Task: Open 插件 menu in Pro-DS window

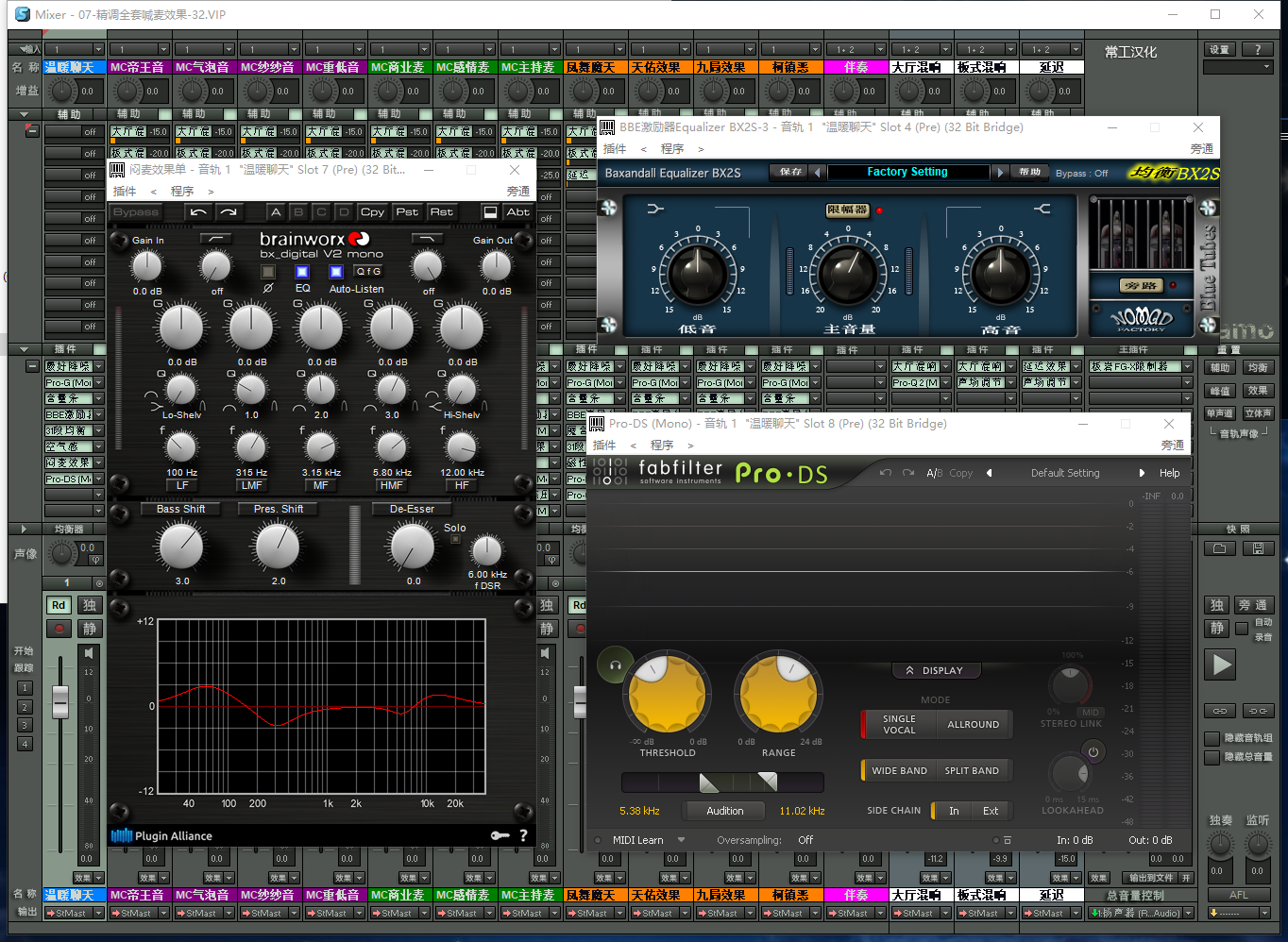Action: [x=604, y=446]
